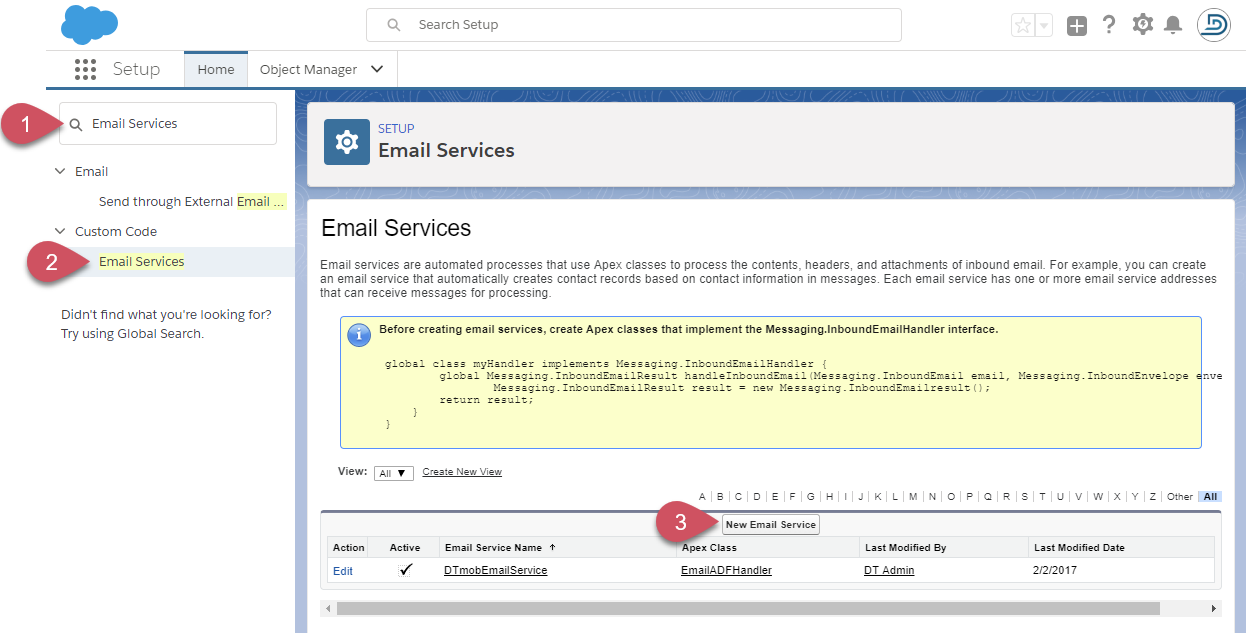Click the Salesforce cloud logo
The width and height of the screenshot is (1246, 633).
(x=88, y=24)
